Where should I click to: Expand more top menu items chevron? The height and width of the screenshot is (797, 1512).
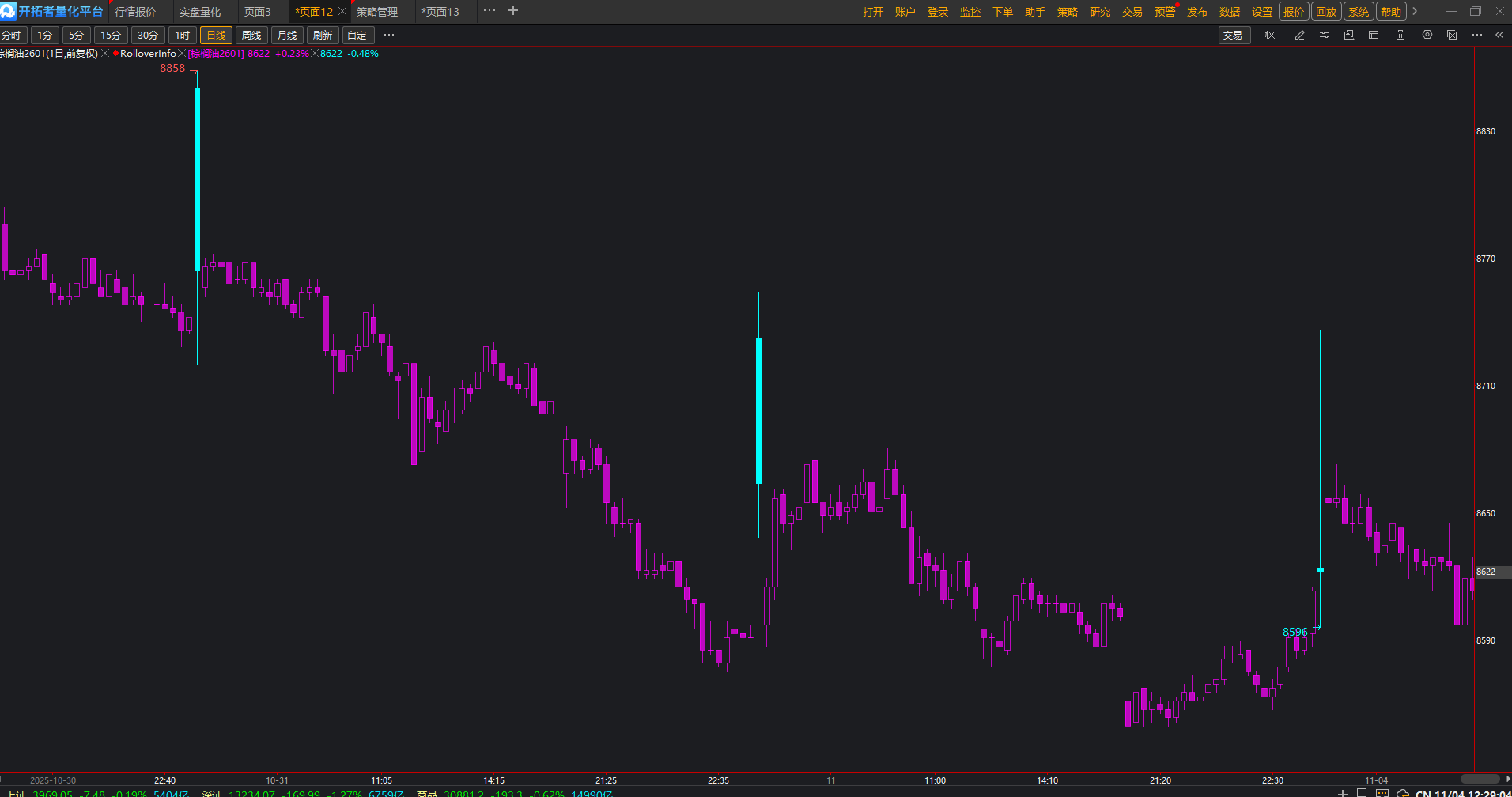(1415, 11)
